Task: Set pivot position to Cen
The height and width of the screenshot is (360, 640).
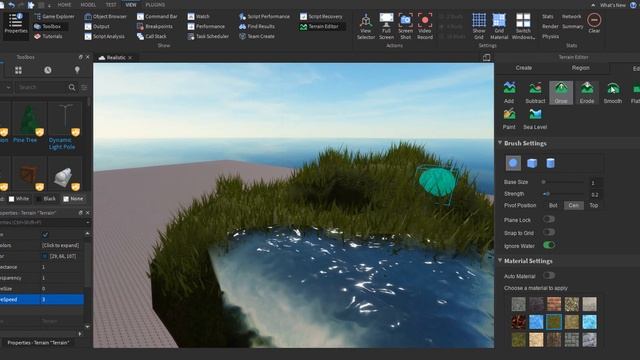Action: point(573,205)
